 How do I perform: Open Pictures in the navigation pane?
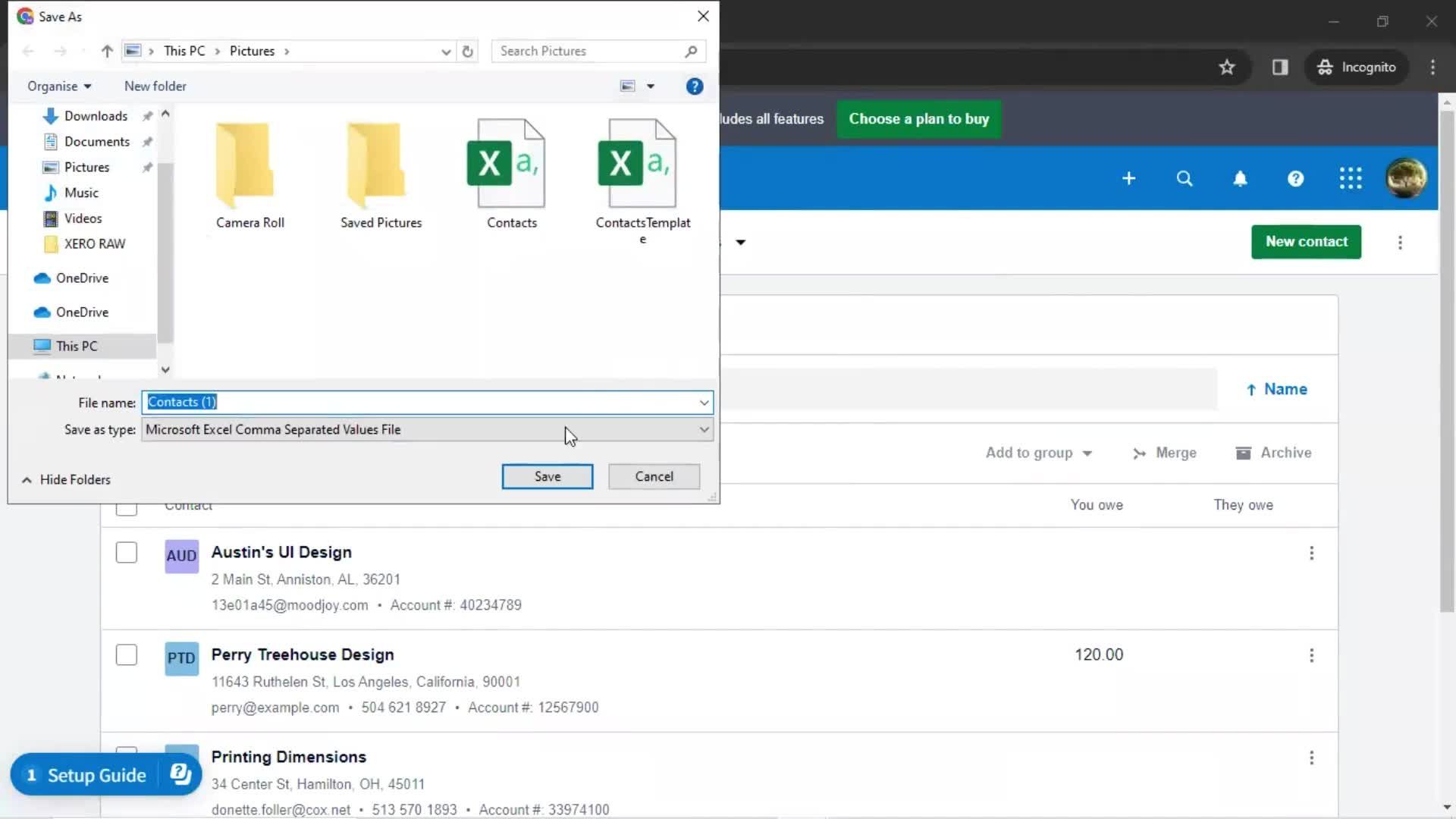click(86, 167)
